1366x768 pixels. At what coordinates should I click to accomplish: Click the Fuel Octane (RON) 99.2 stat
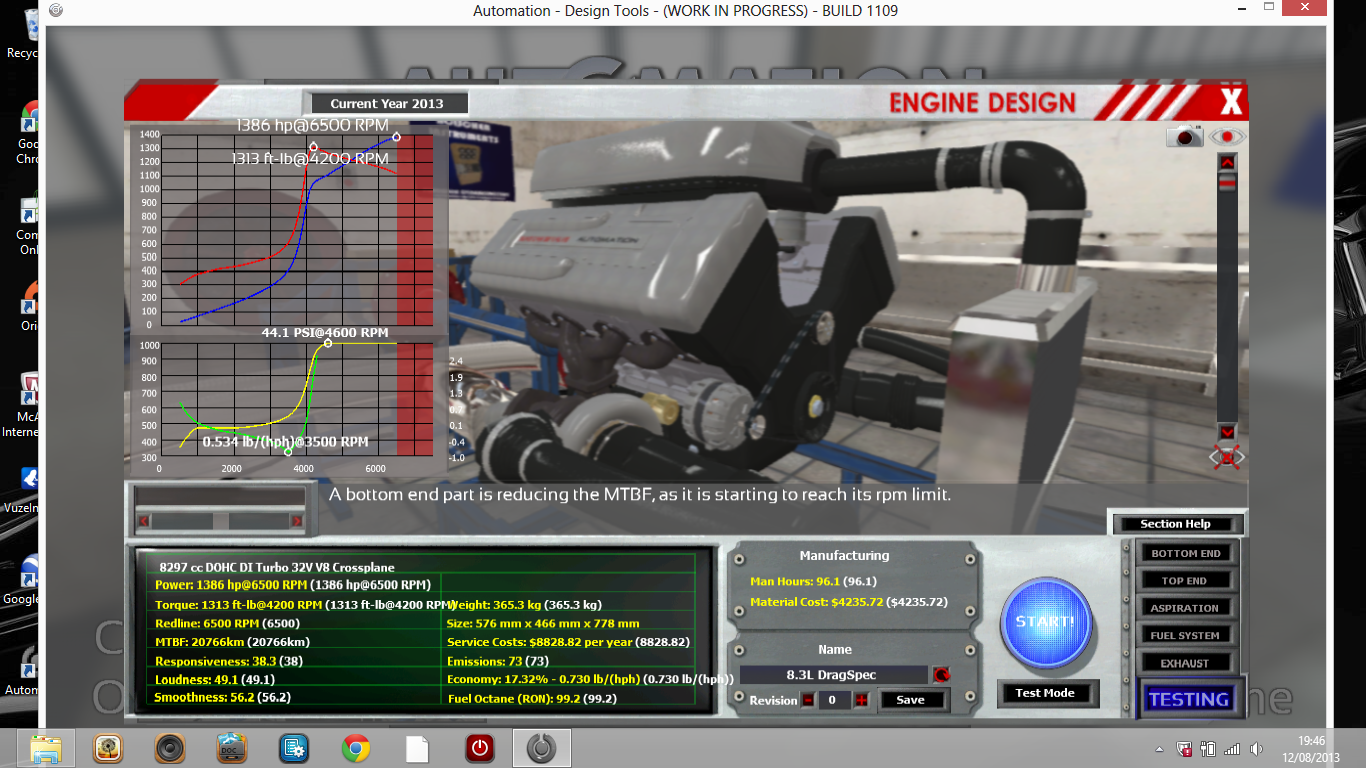tap(532, 698)
